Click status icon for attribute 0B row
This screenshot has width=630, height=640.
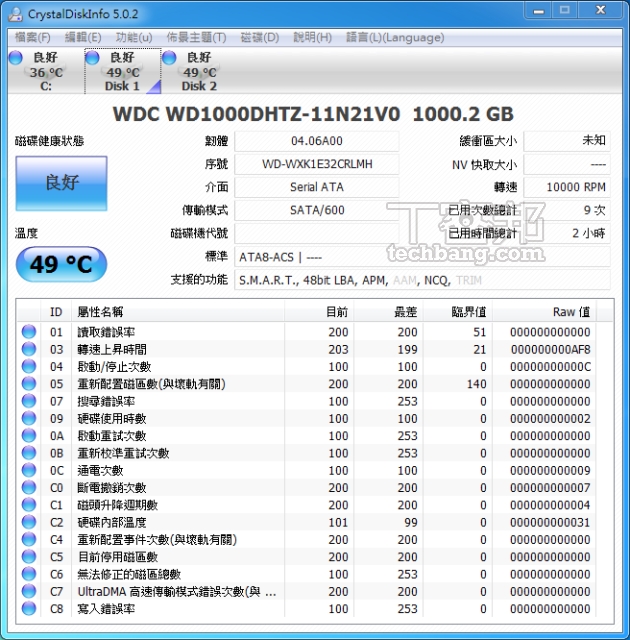click(29, 453)
